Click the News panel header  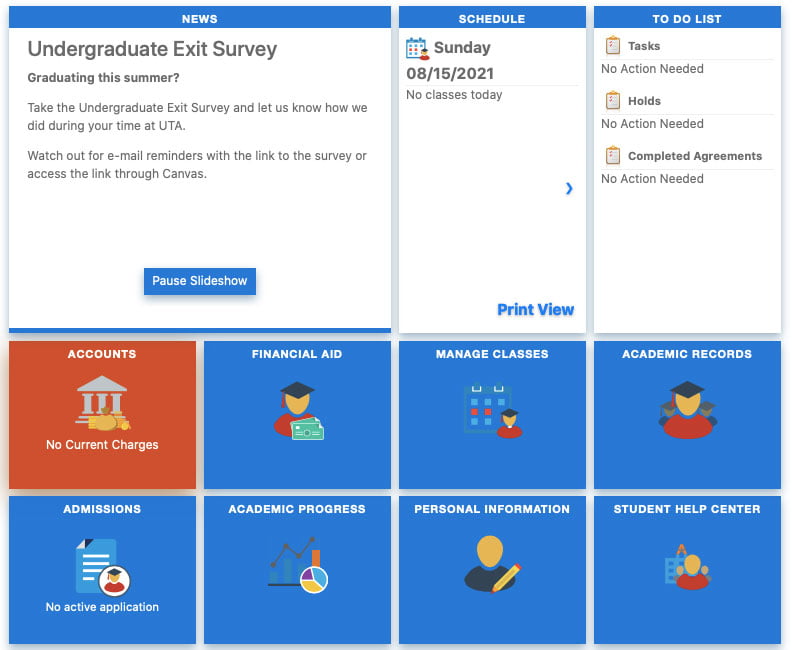pos(200,18)
